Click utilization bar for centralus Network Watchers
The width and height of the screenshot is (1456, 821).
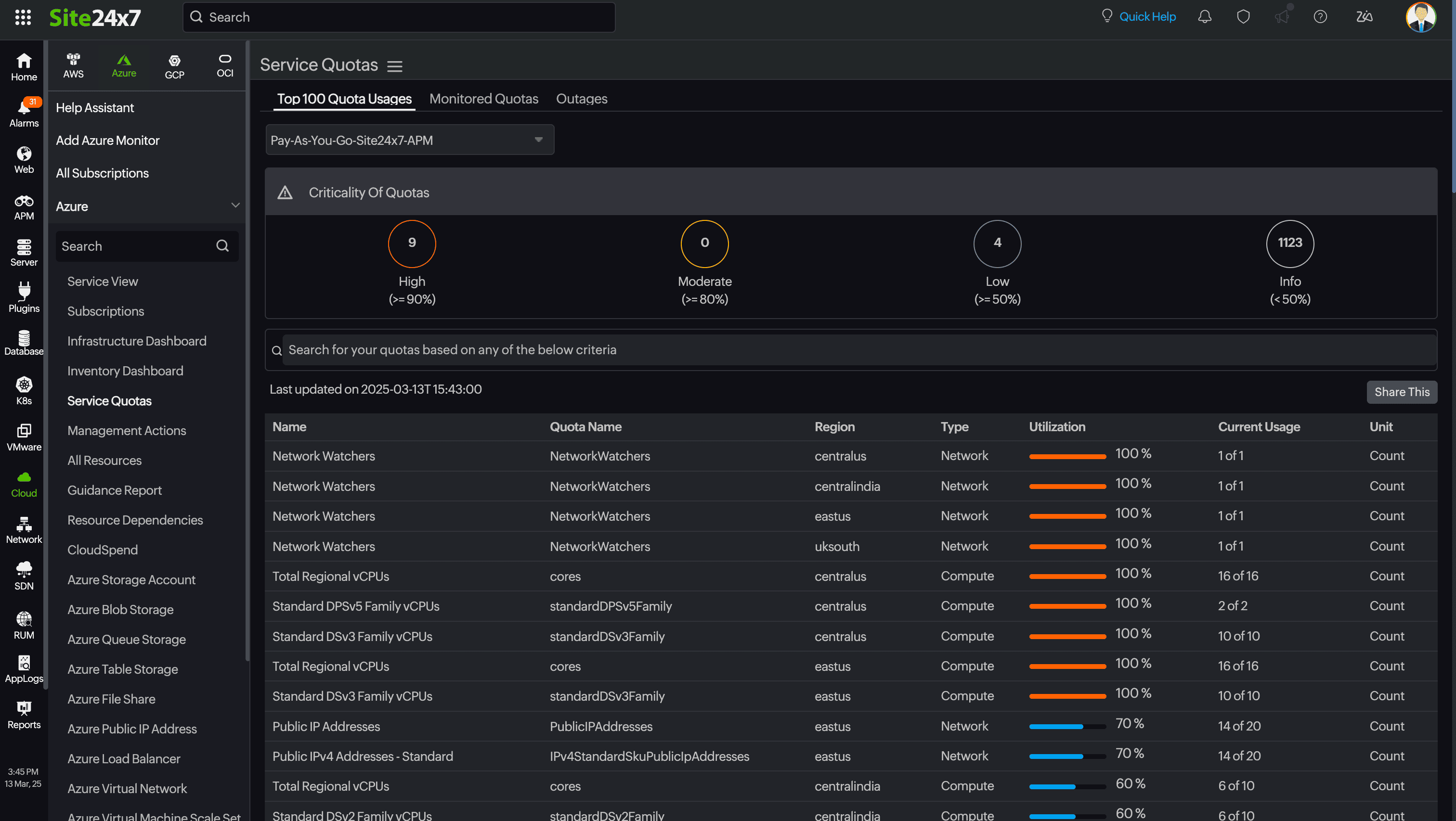click(x=1066, y=457)
